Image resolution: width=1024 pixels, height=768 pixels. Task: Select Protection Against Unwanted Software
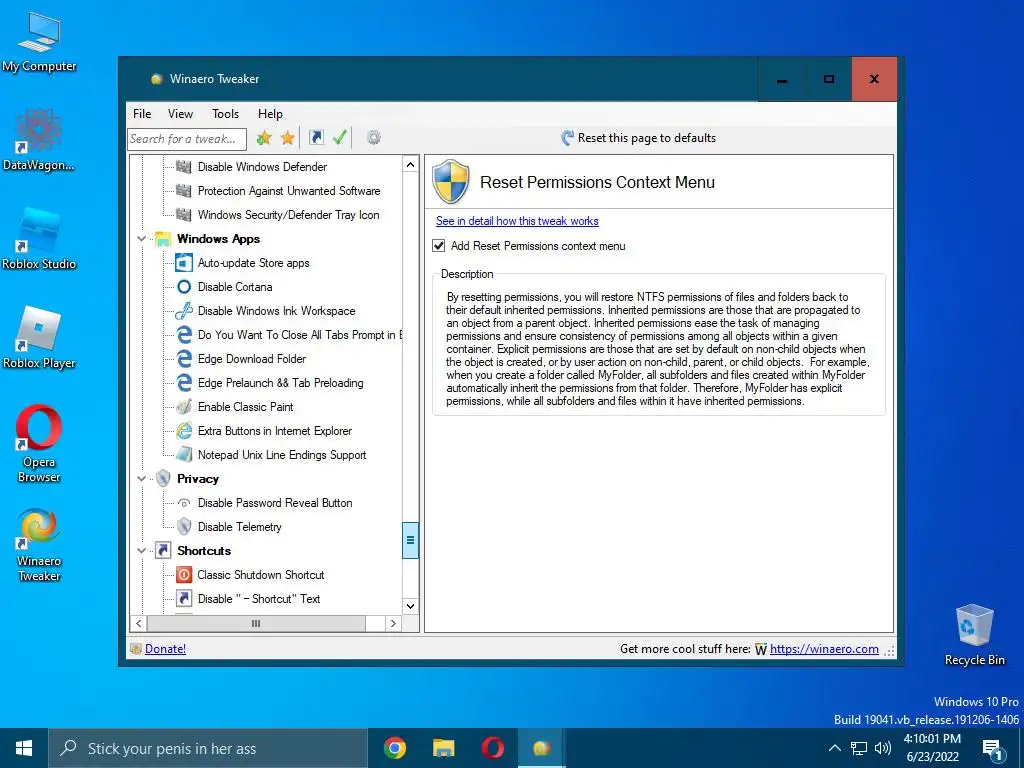[x=289, y=191]
